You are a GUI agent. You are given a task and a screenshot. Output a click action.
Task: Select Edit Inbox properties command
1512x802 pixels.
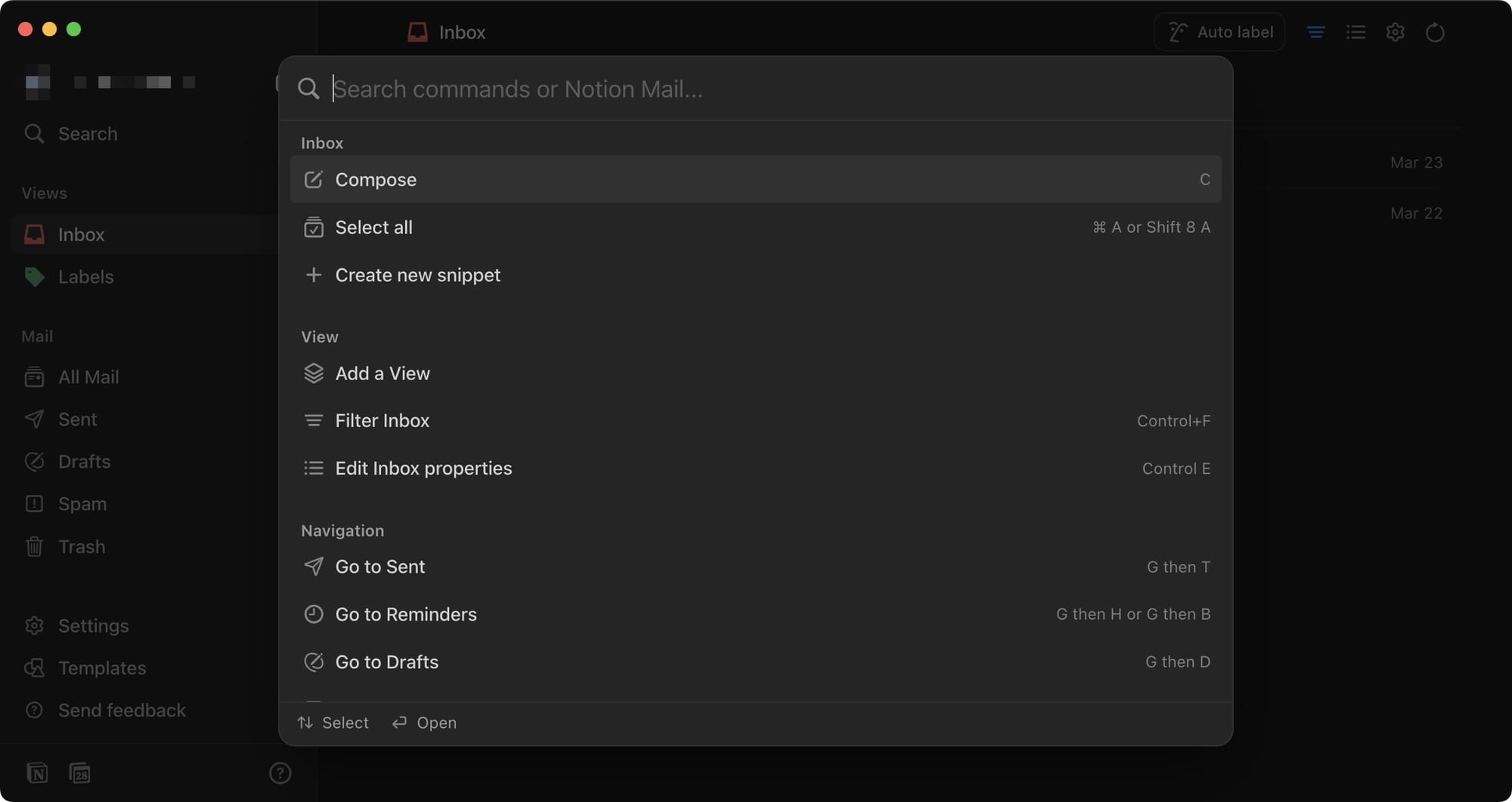(x=755, y=468)
